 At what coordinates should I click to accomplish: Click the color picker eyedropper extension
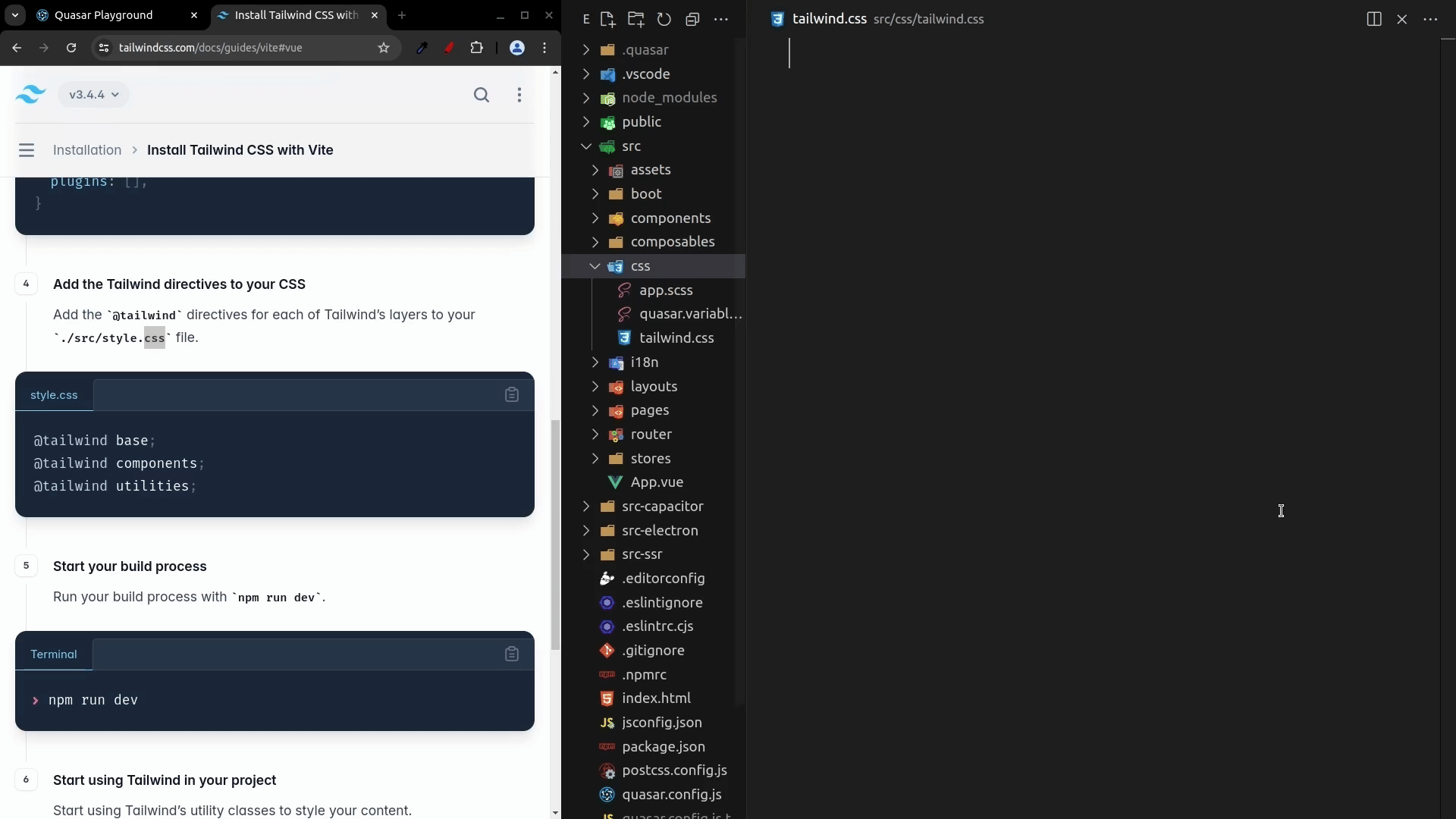pyautogui.click(x=422, y=48)
